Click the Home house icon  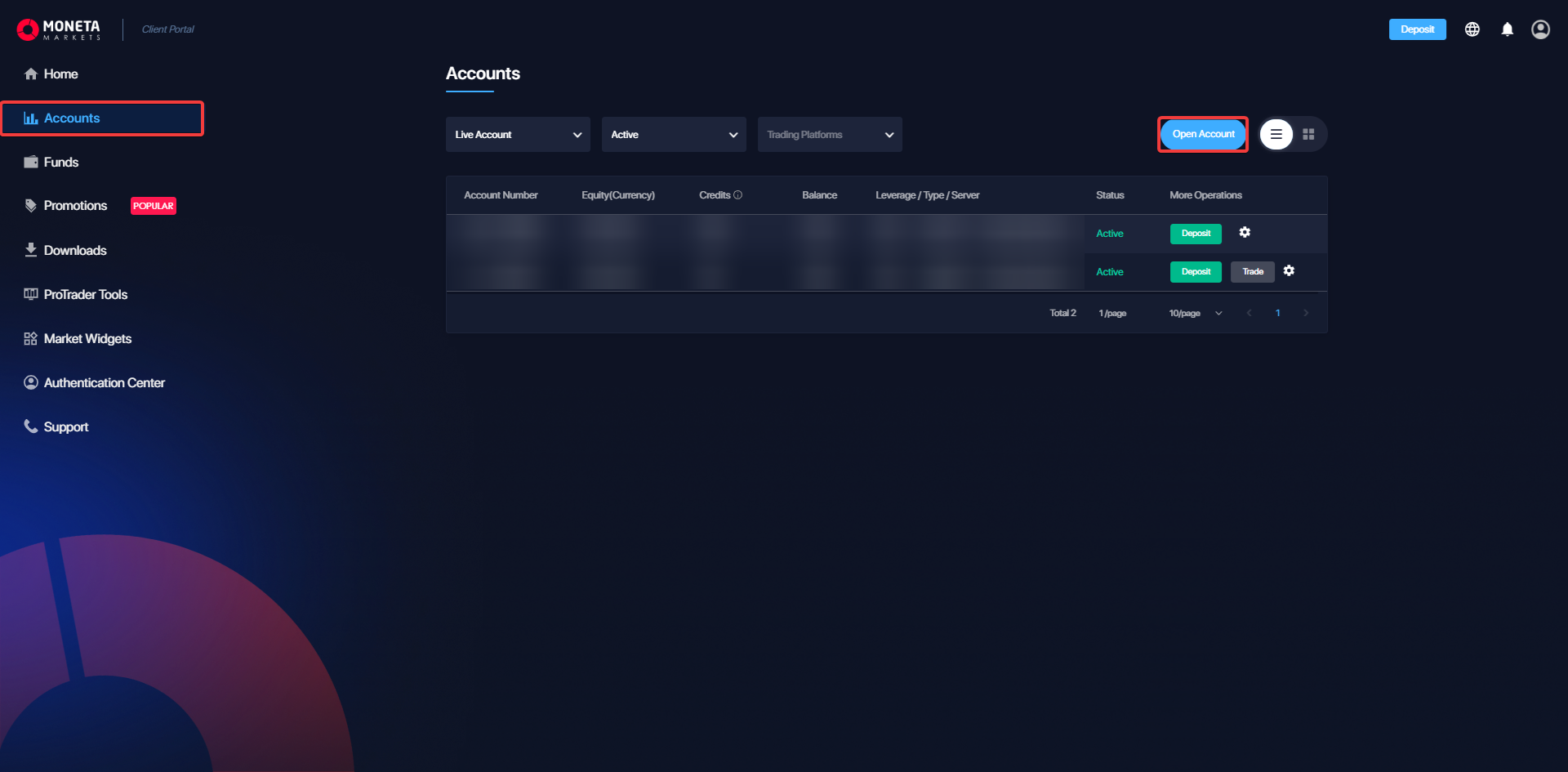(31, 74)
